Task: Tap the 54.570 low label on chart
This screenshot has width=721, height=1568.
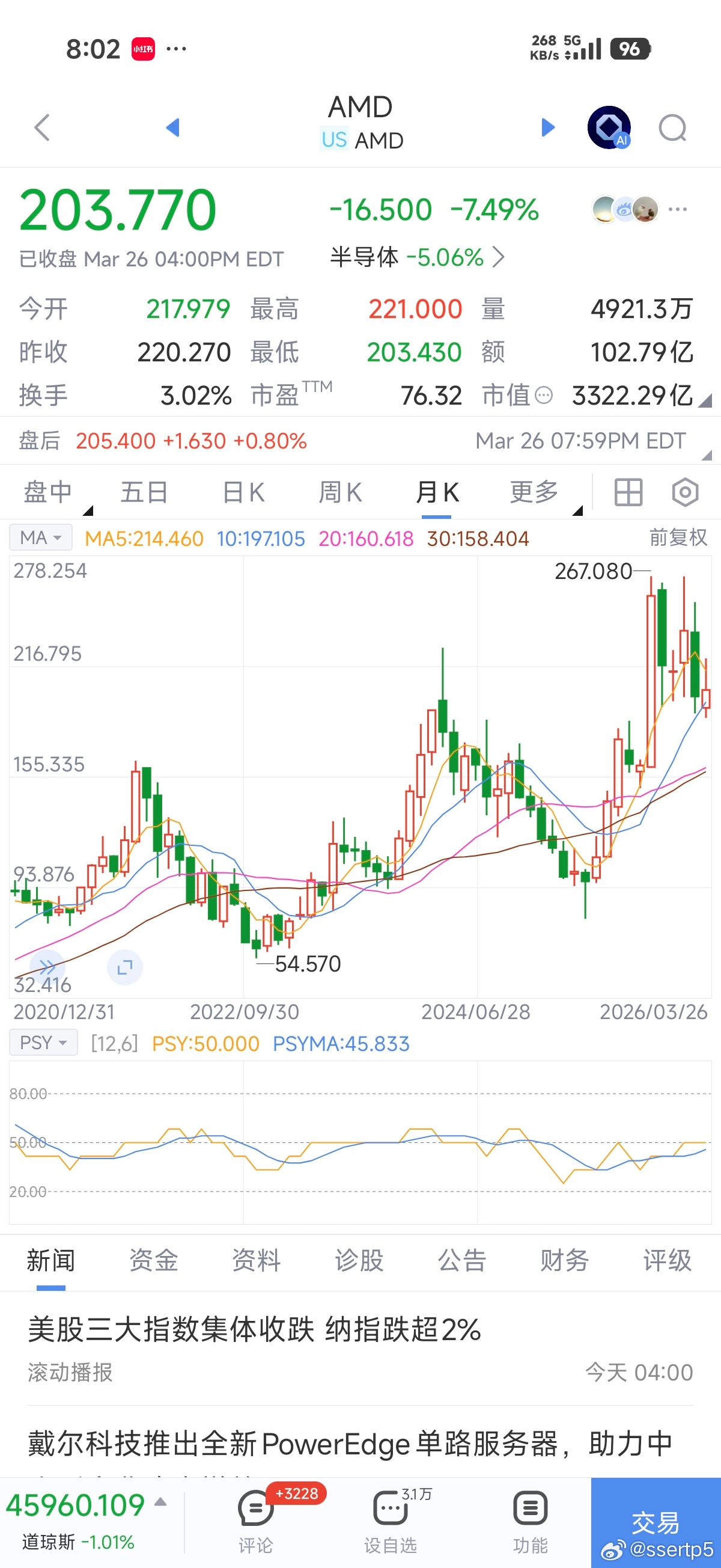Action: pyautogui.click(x=308, y=964)
